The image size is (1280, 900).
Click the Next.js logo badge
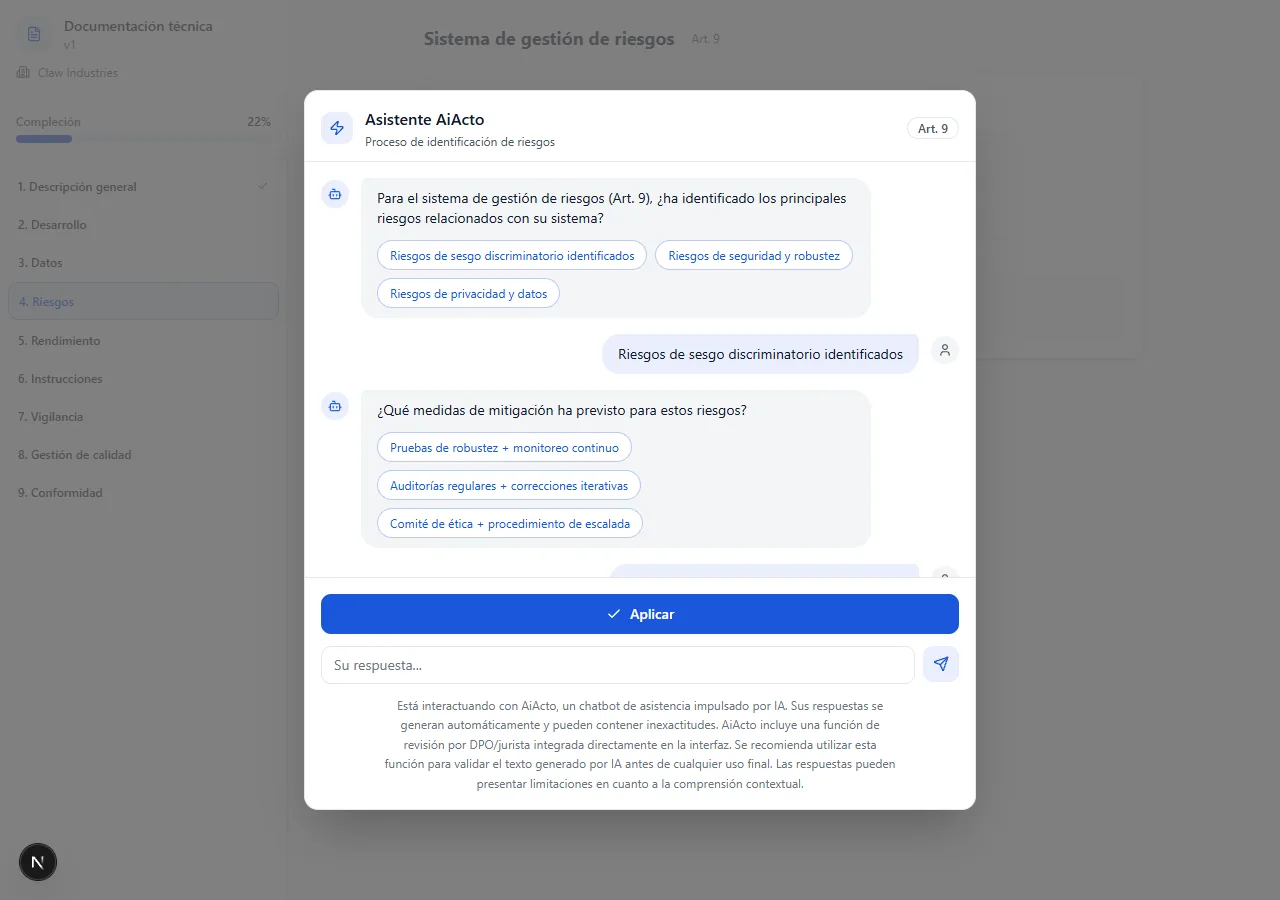[x=38, y=861]
